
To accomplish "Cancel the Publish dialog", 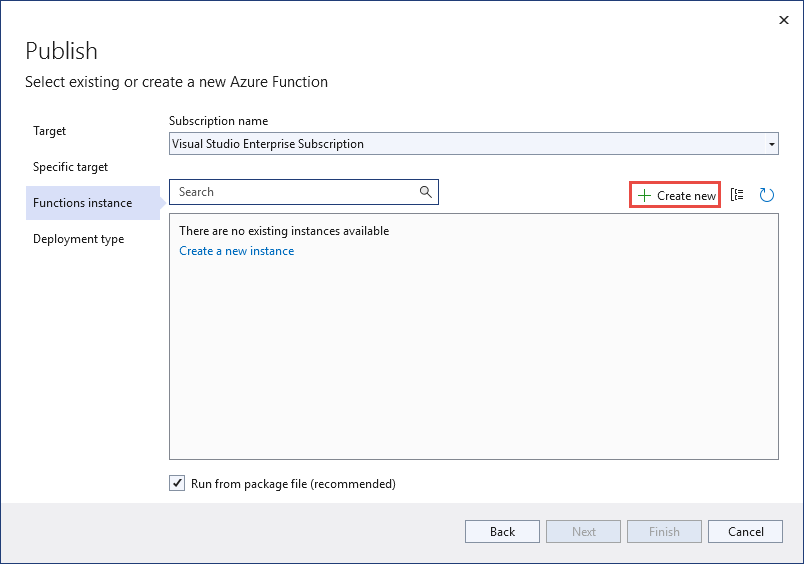I will (x=745, y=532).
